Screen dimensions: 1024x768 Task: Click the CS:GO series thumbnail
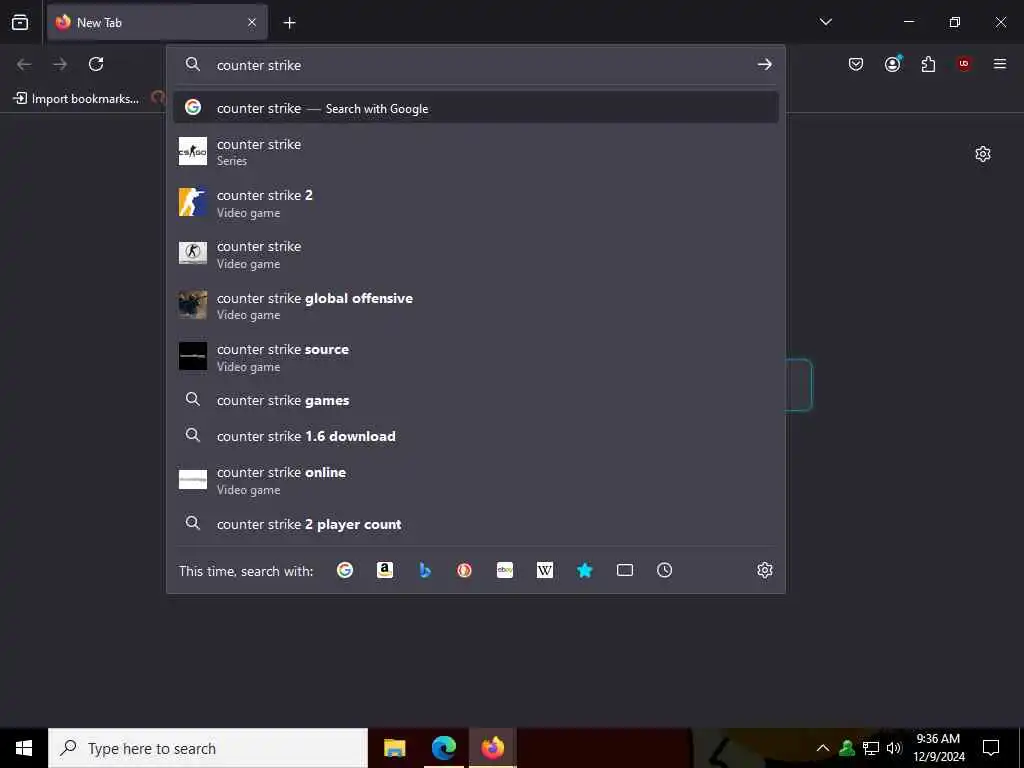point(193,152)
